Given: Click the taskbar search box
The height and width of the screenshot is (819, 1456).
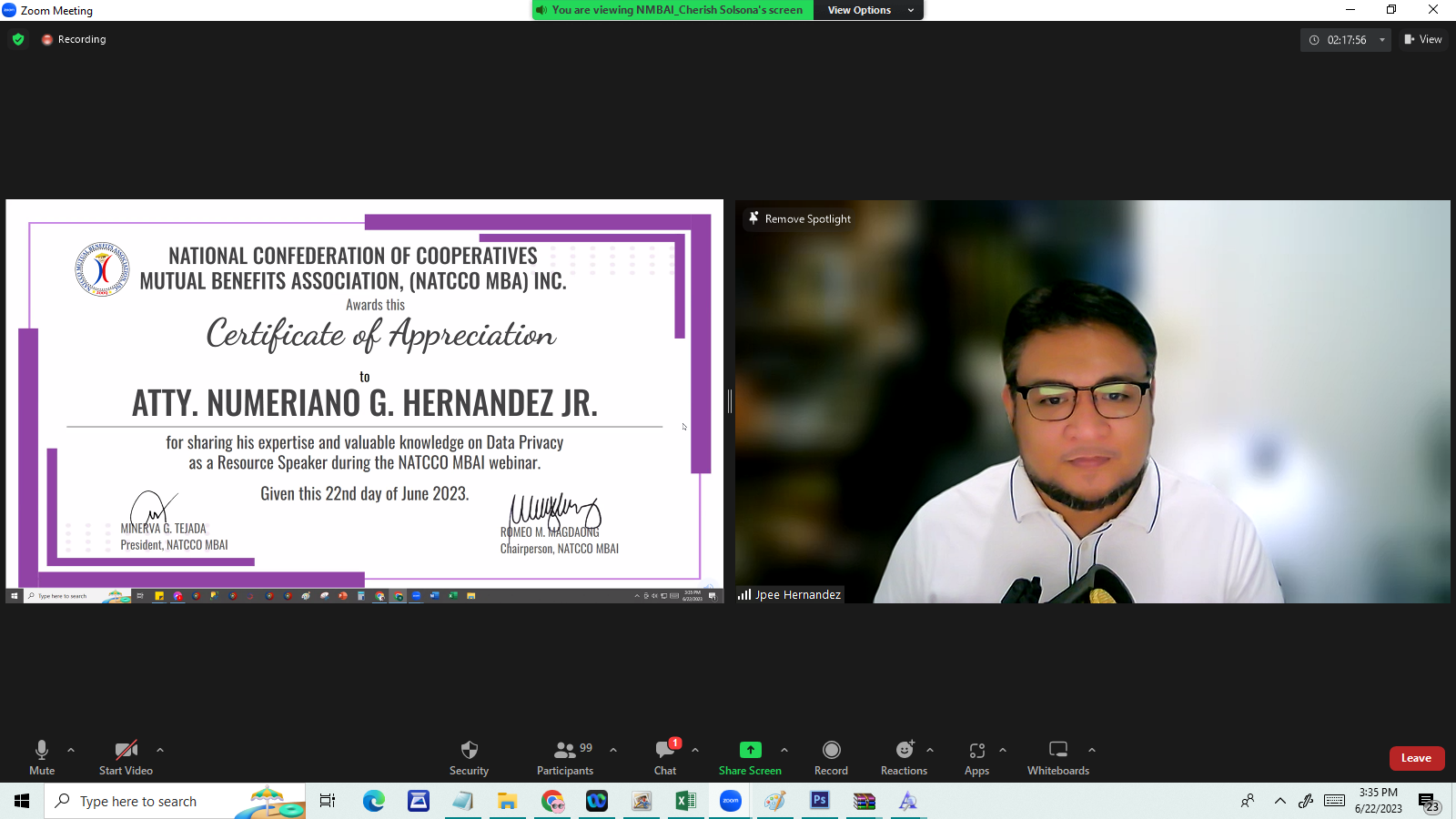Looking at the screenshot, I should coord(175,801).
